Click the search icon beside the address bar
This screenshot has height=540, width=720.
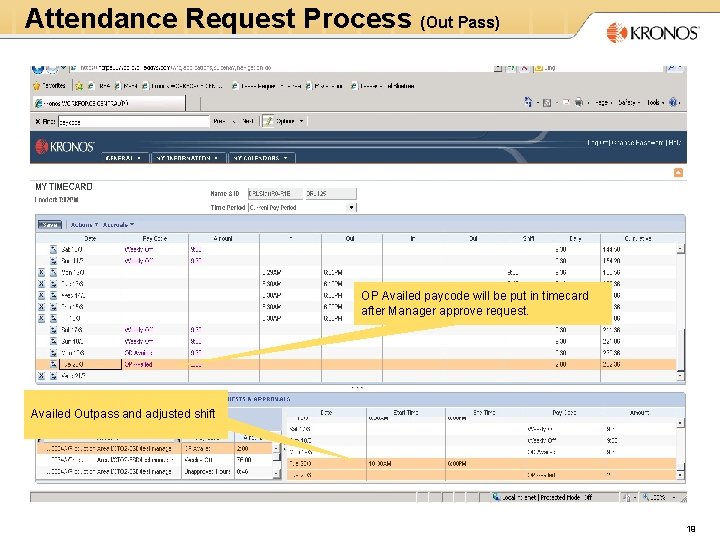pos(670,68)
